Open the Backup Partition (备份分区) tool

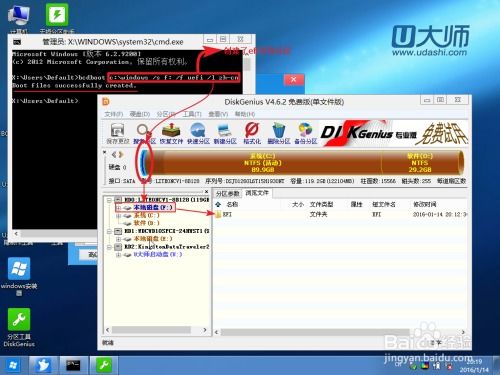click(x=306, y=133)
